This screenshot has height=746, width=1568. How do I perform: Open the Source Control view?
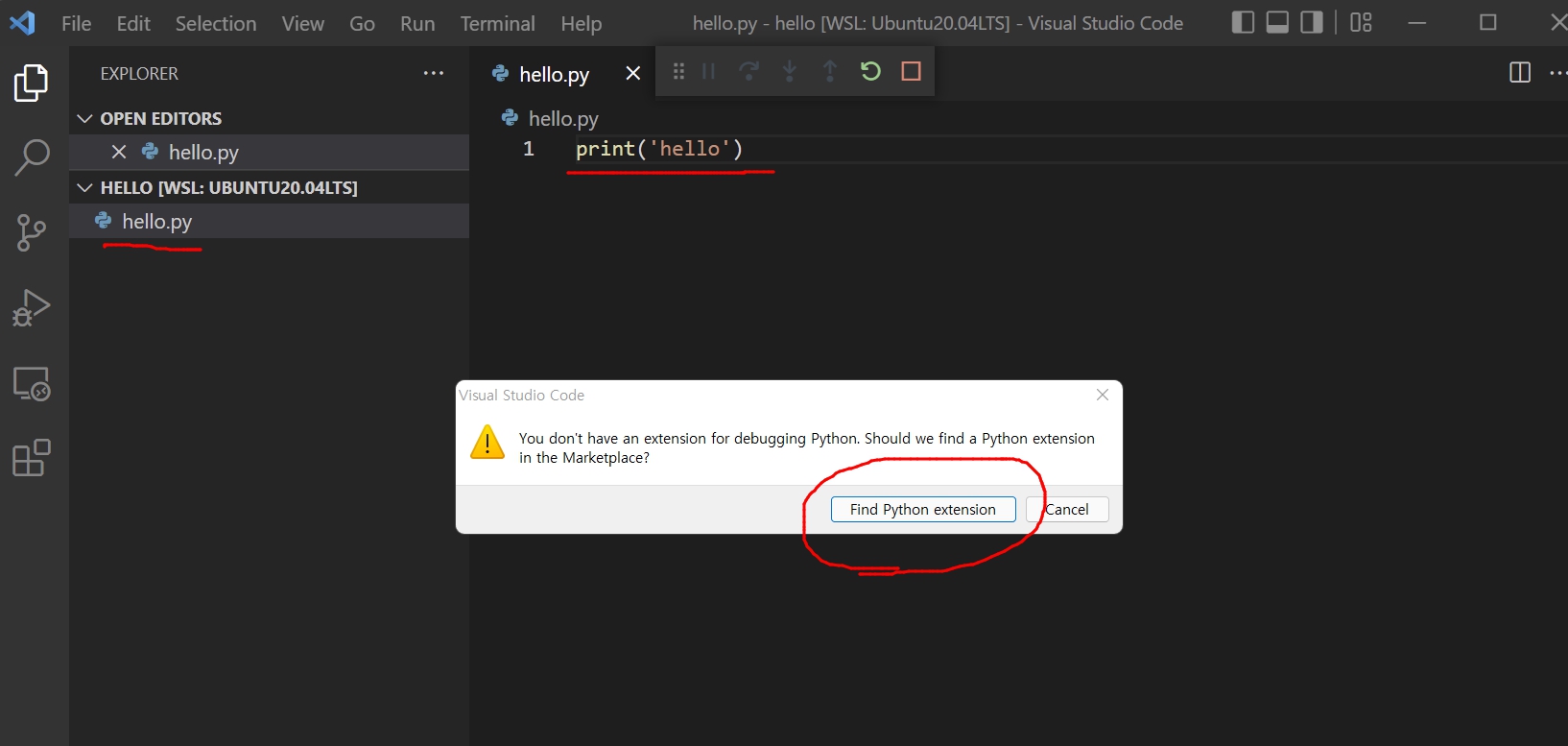(32, 232)
